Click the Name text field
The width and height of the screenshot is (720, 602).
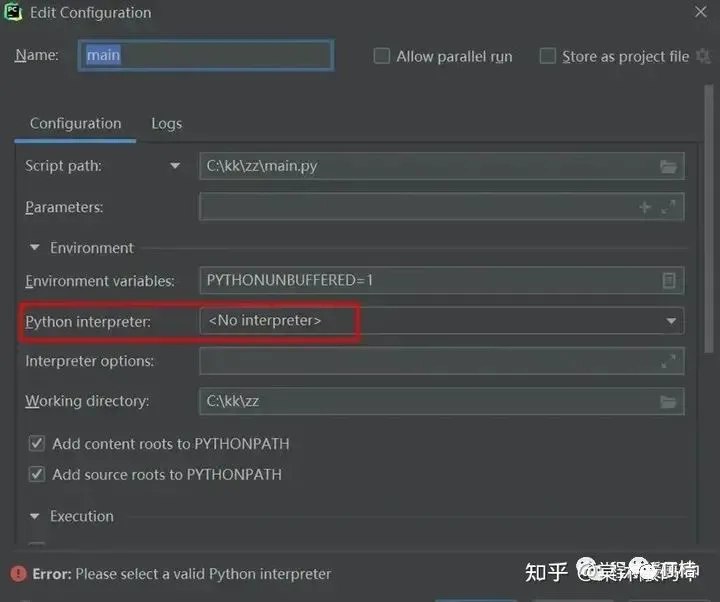click(x=205, y=56)
